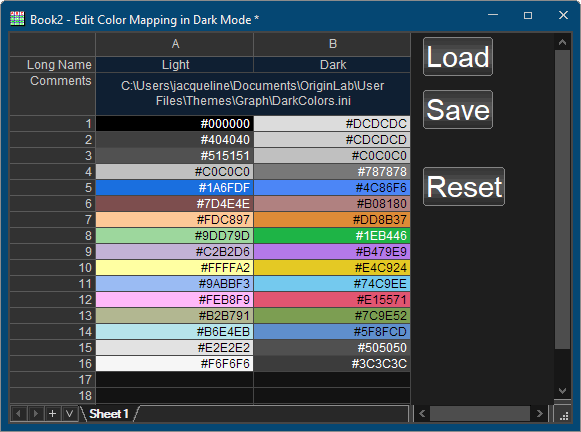Image resolution: width=581 pixels, height=432 pixels.
Task: Select the Sheet1 tab
Action: 109,413
